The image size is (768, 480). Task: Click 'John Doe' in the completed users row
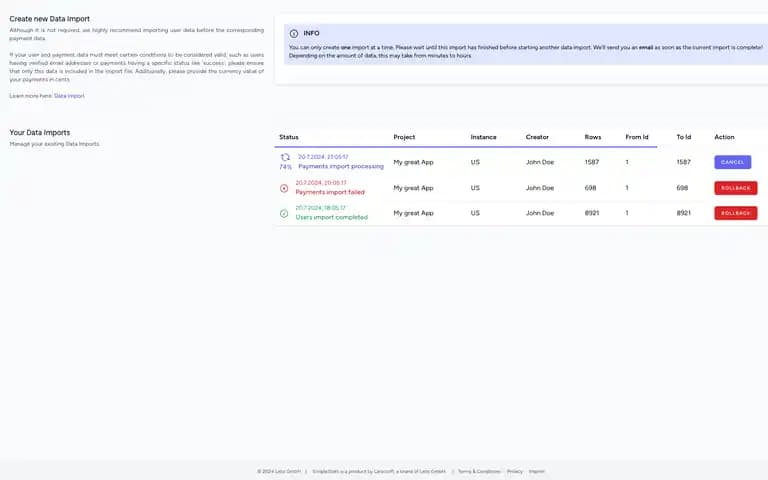click(540, 213)
